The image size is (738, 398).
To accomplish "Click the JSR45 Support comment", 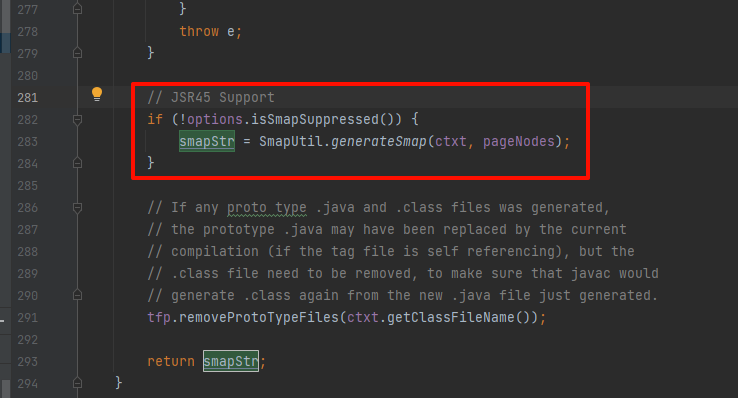I will 211,97.
